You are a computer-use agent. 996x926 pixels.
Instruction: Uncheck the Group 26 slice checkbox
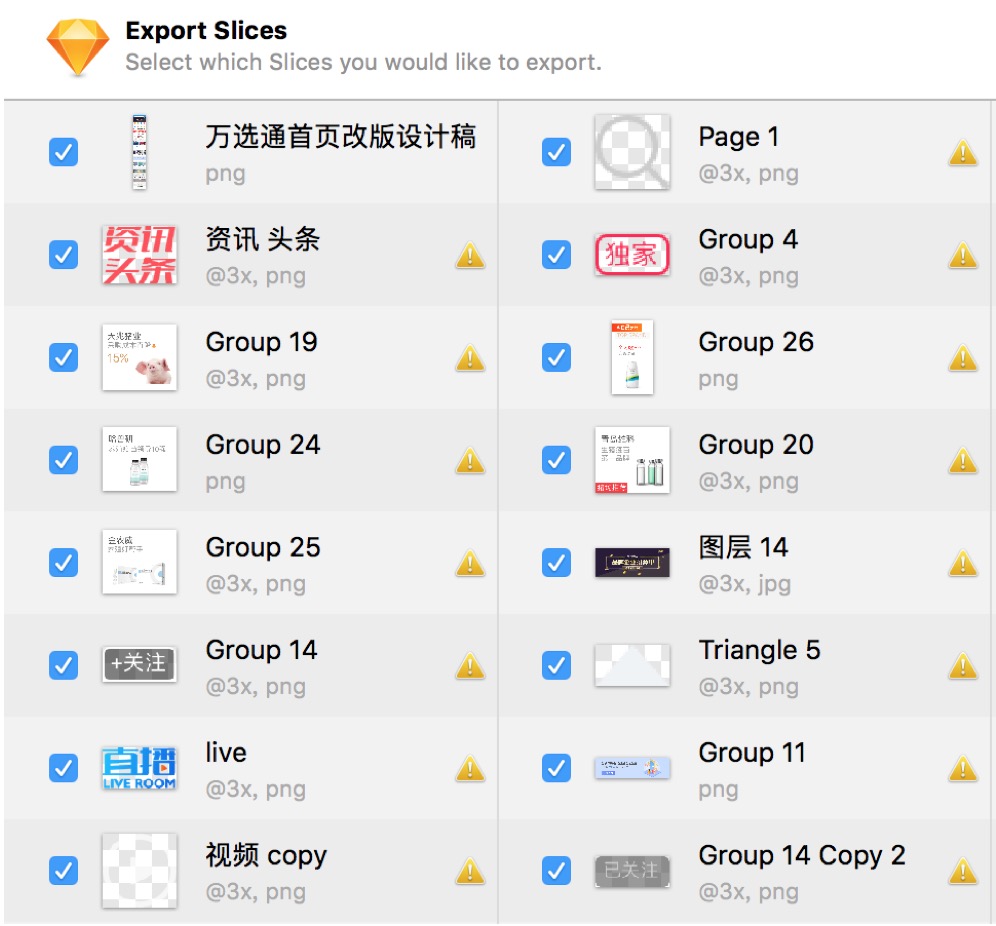556,358
